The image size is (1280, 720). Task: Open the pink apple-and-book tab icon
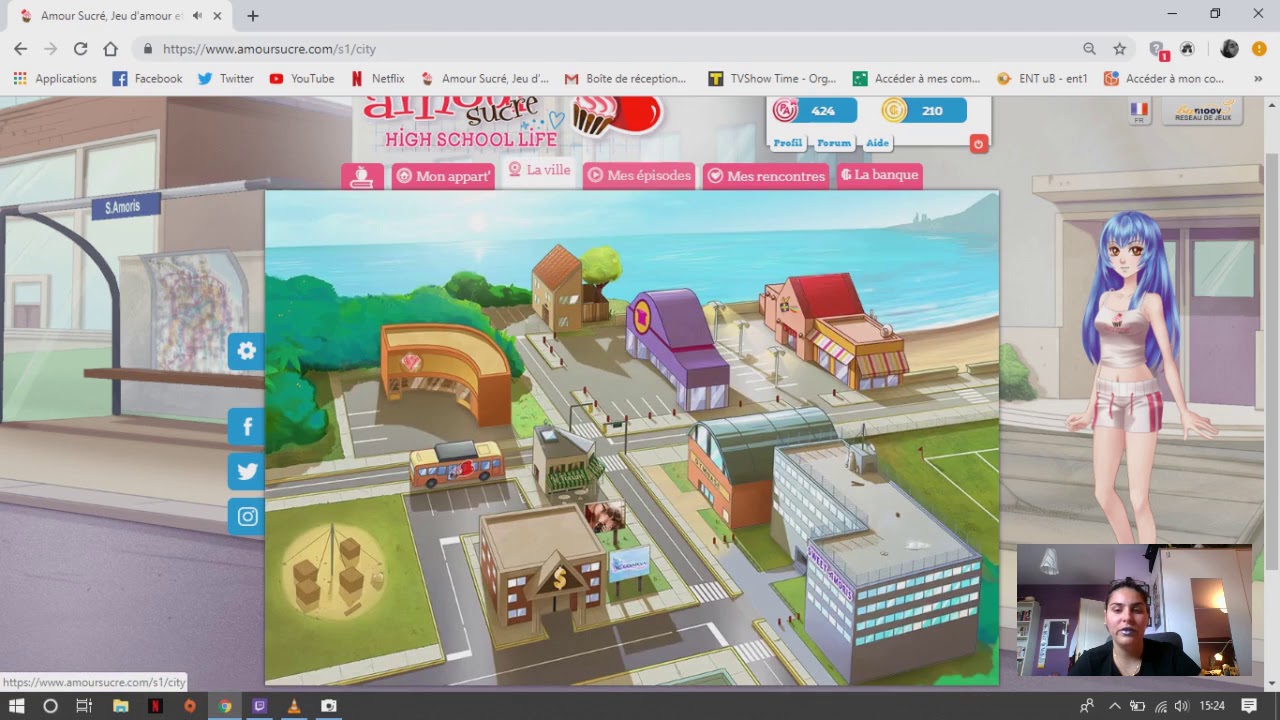pos(362,176)
